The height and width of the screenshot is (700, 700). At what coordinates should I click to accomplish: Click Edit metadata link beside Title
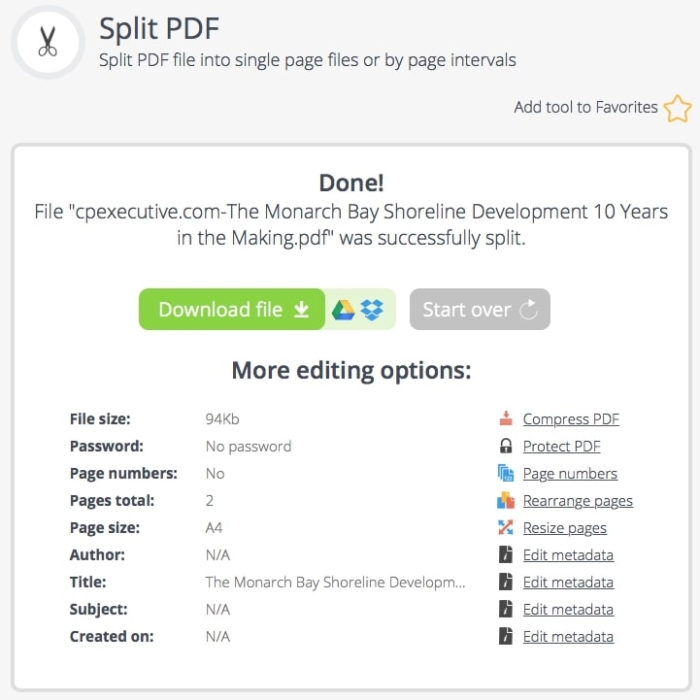(x=567, y=581)
